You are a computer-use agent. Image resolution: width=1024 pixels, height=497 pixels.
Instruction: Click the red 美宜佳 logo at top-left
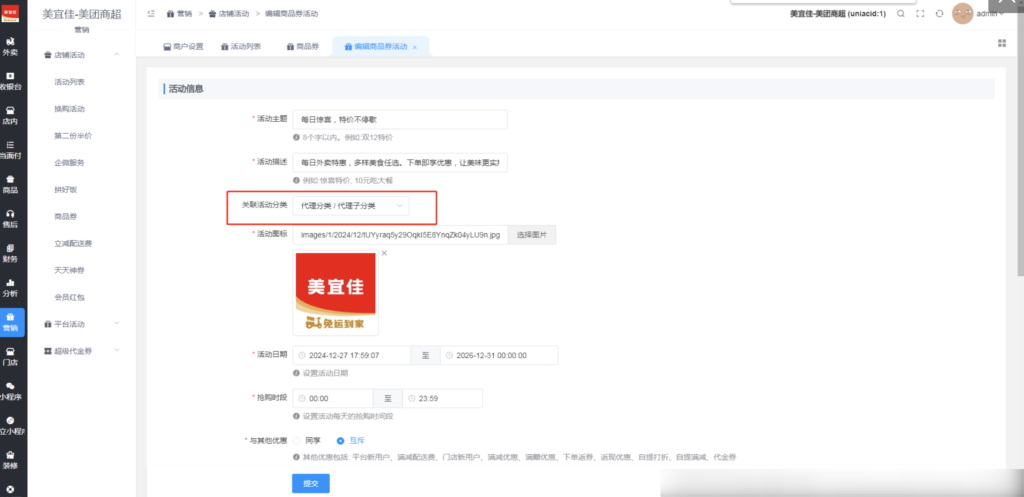11,12
